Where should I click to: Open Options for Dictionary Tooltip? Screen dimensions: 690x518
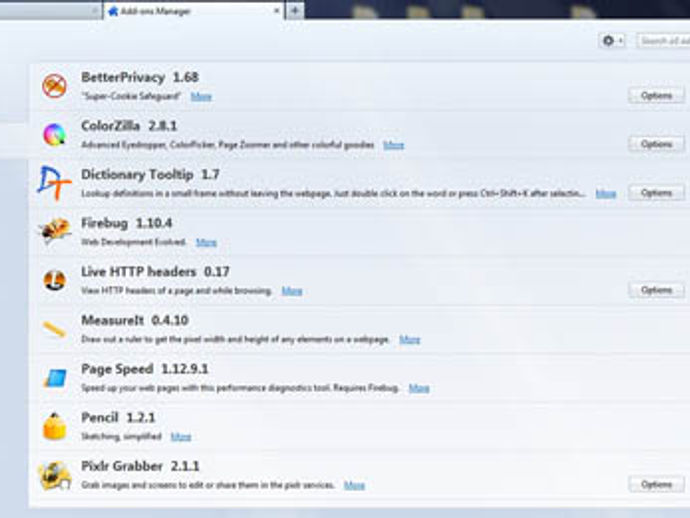click(656, 193)
